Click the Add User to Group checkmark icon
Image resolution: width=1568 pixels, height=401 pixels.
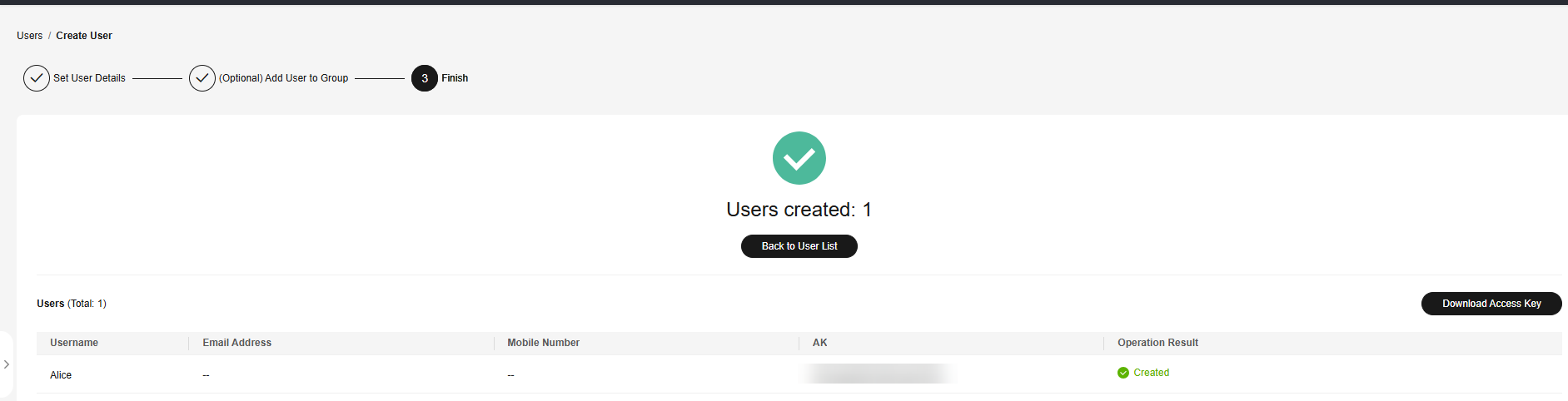202,78
